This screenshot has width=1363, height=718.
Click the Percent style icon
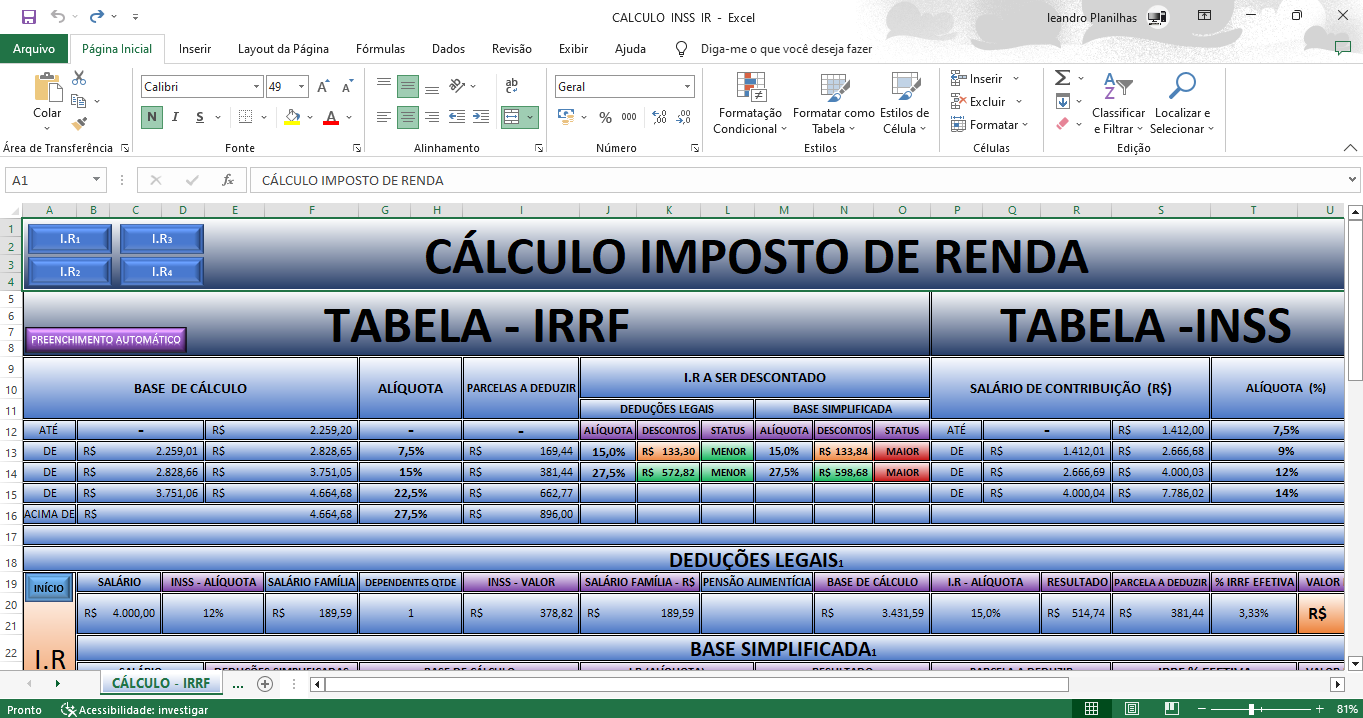click(x=605, y=117)
